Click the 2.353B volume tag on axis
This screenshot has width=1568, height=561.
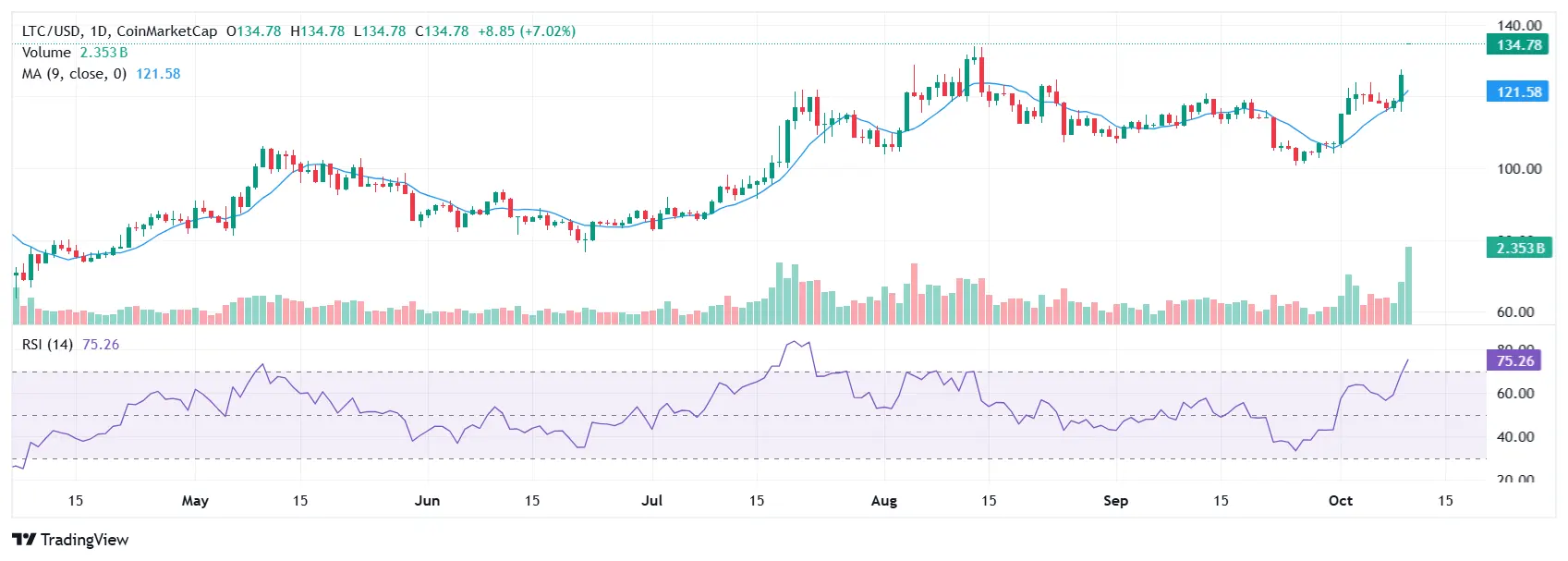[x=1518, y=248]
